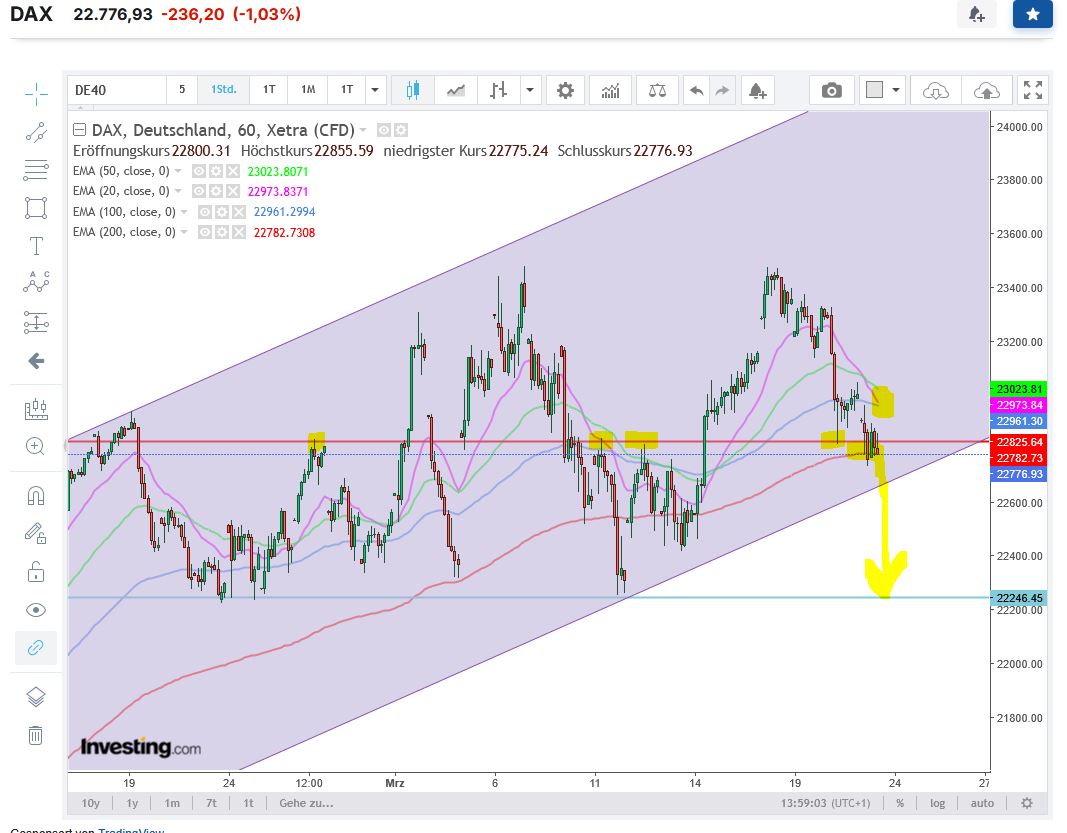Switch to the 1M timeframe tab

click(x=307, y=90)
